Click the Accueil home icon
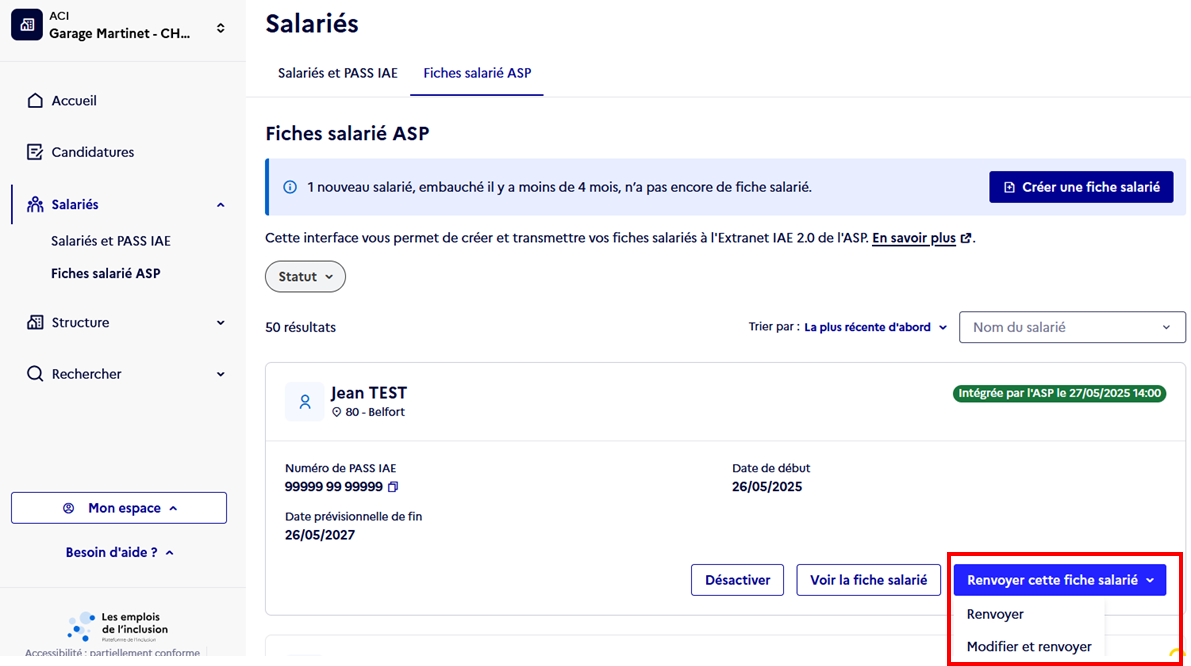The image size is (1191, 666). coord(35,101)
